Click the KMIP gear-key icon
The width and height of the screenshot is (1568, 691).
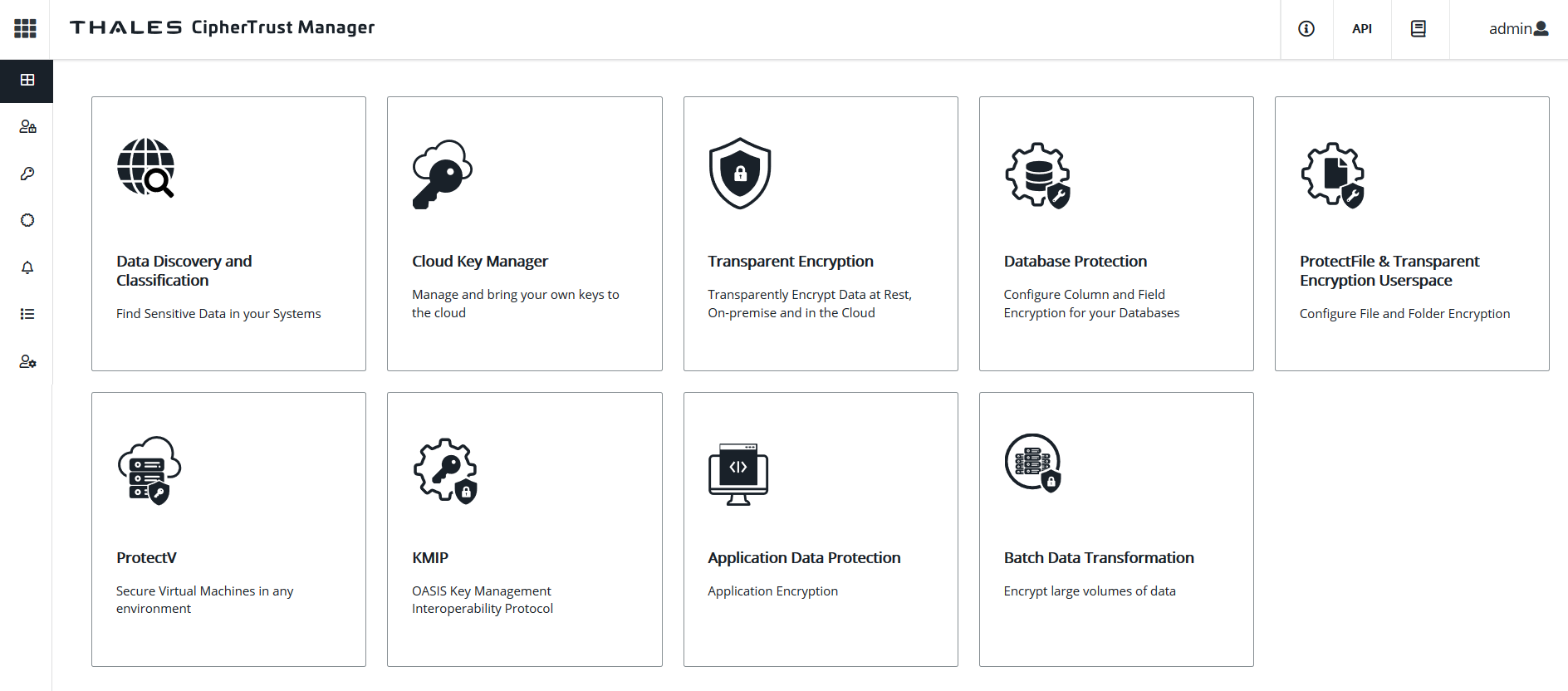(446, 470)
